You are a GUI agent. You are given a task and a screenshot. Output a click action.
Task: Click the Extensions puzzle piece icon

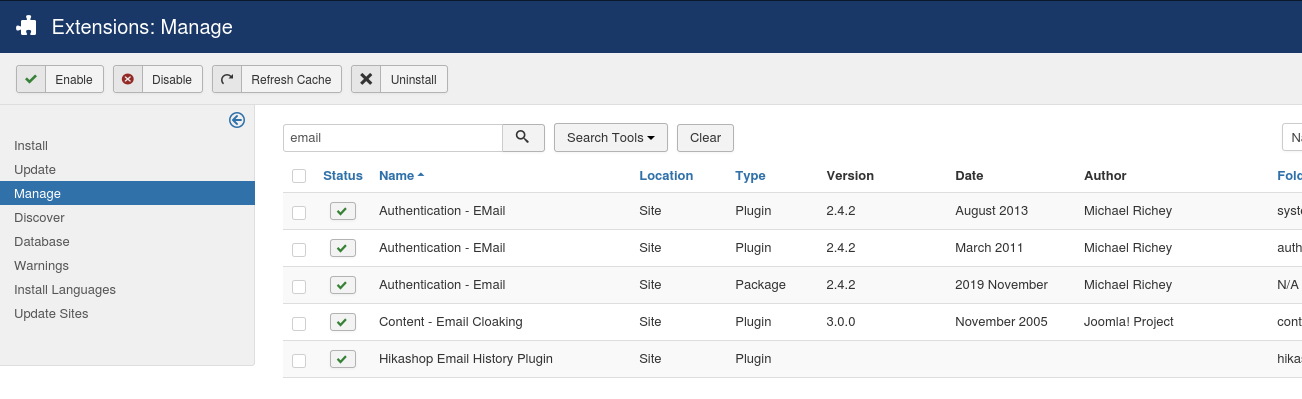tap(27, 27)
